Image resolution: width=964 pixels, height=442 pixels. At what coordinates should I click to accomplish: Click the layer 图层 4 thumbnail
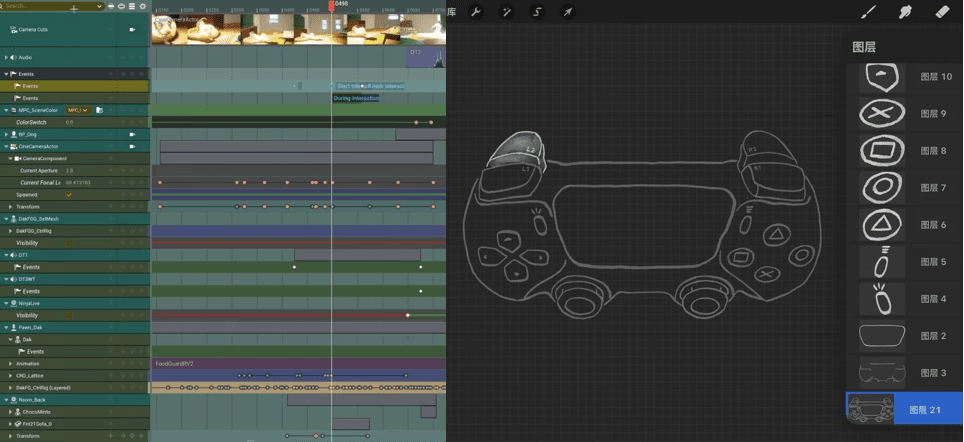pyautogui.click(x=882, y=299)
